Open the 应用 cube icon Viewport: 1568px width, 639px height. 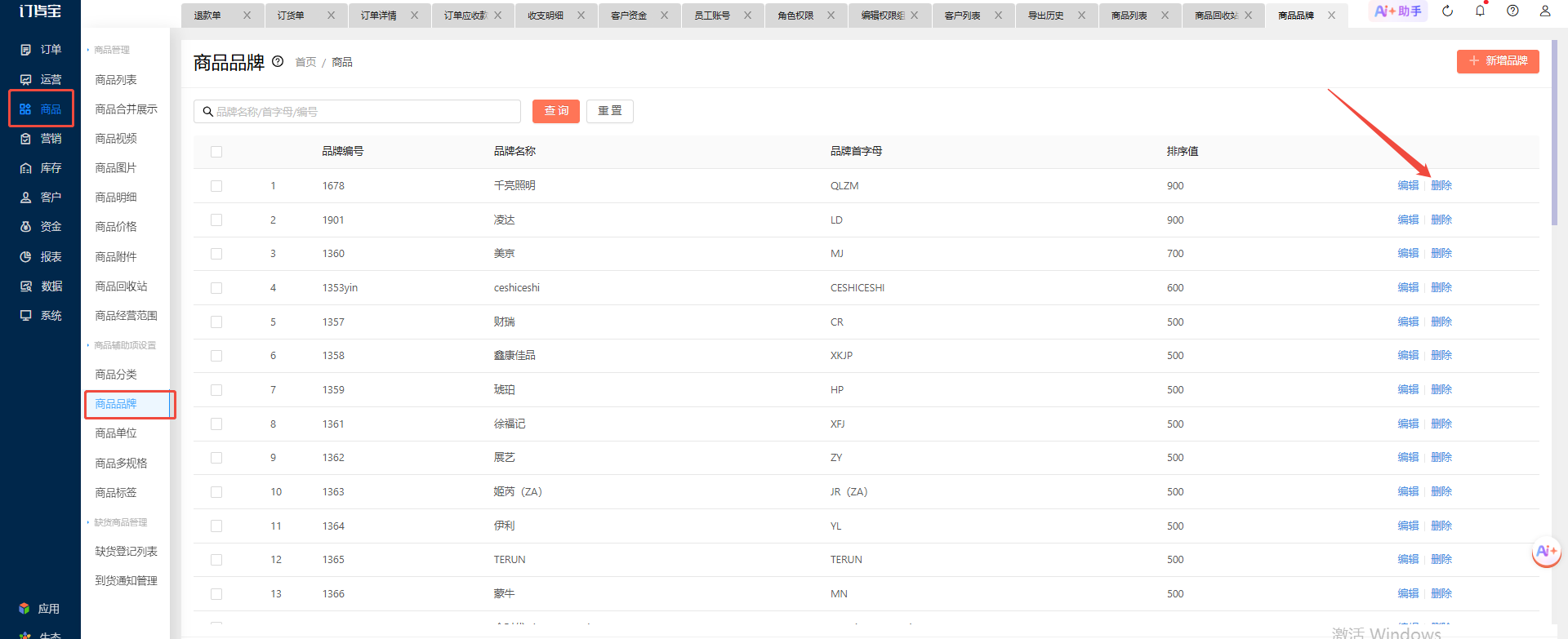pos(24,609)
